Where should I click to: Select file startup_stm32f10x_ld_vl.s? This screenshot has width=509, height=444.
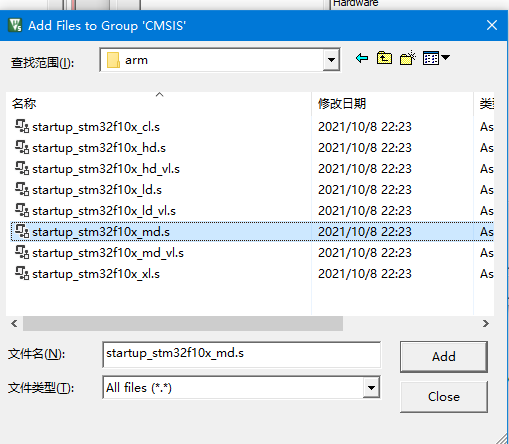[x=104, y=211]
